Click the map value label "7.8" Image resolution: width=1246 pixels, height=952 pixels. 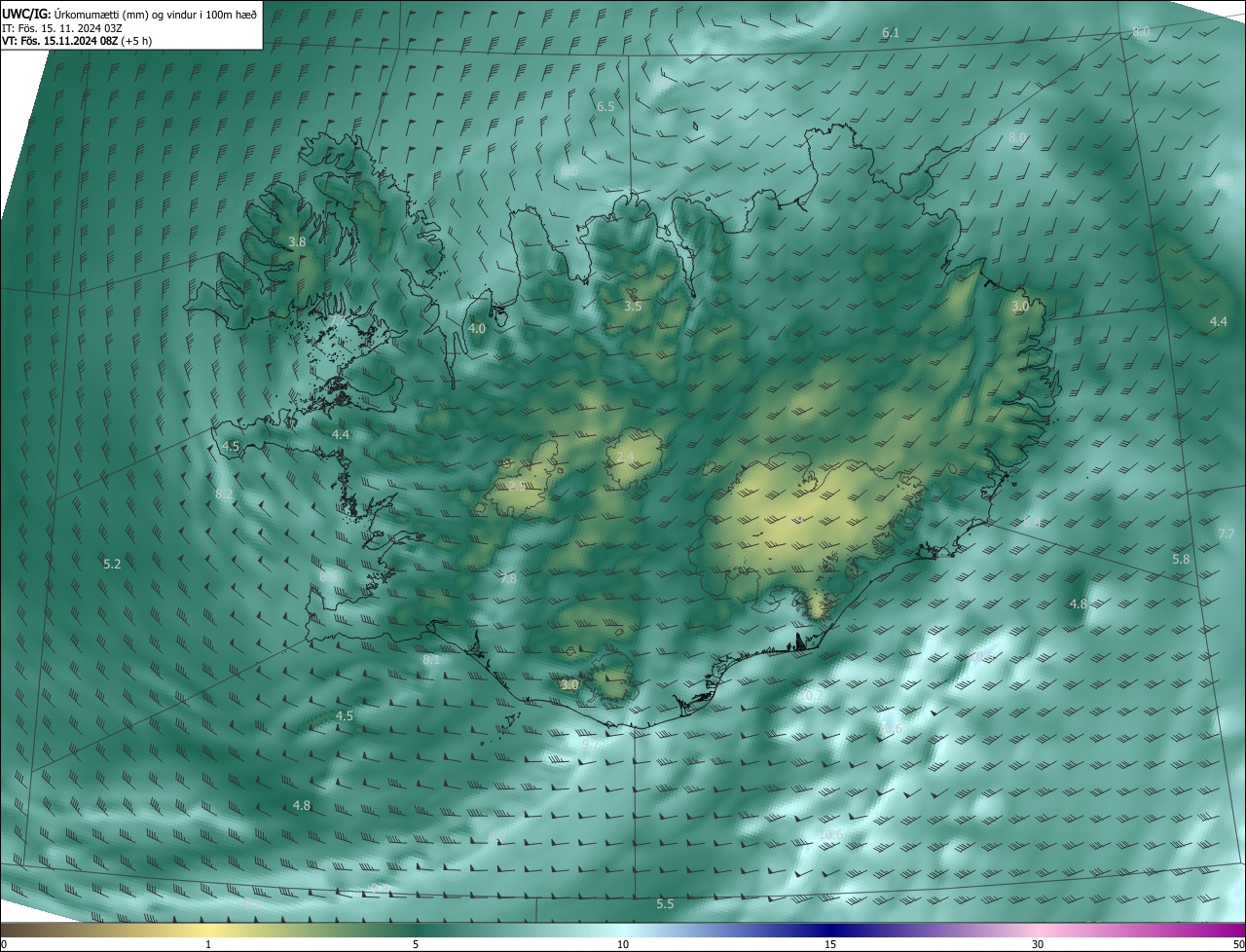(x=508, y=579)
